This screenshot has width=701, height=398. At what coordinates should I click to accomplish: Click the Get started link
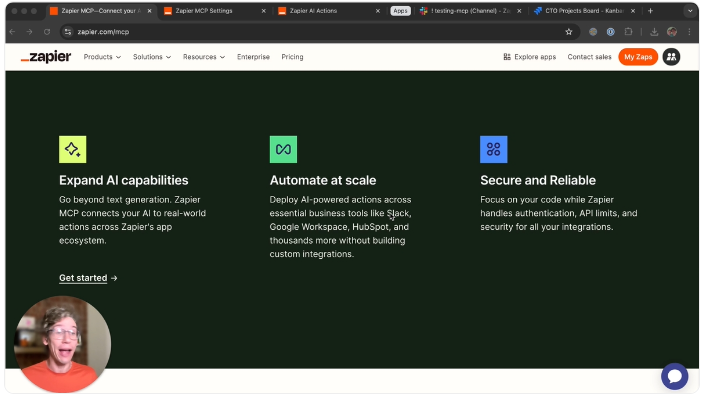pos(88,278)
